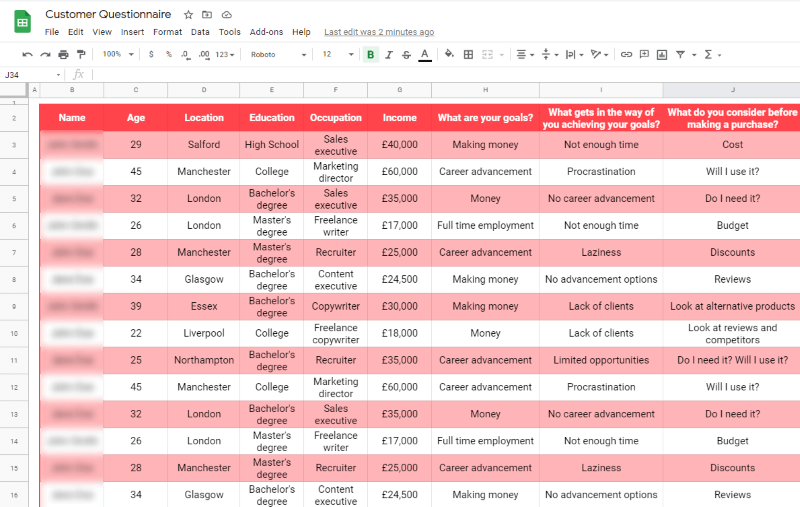Screen dimensions: 800x507
Task: Click the Merge cells icon
Action: pyautogui.click(x=487, y=55)
